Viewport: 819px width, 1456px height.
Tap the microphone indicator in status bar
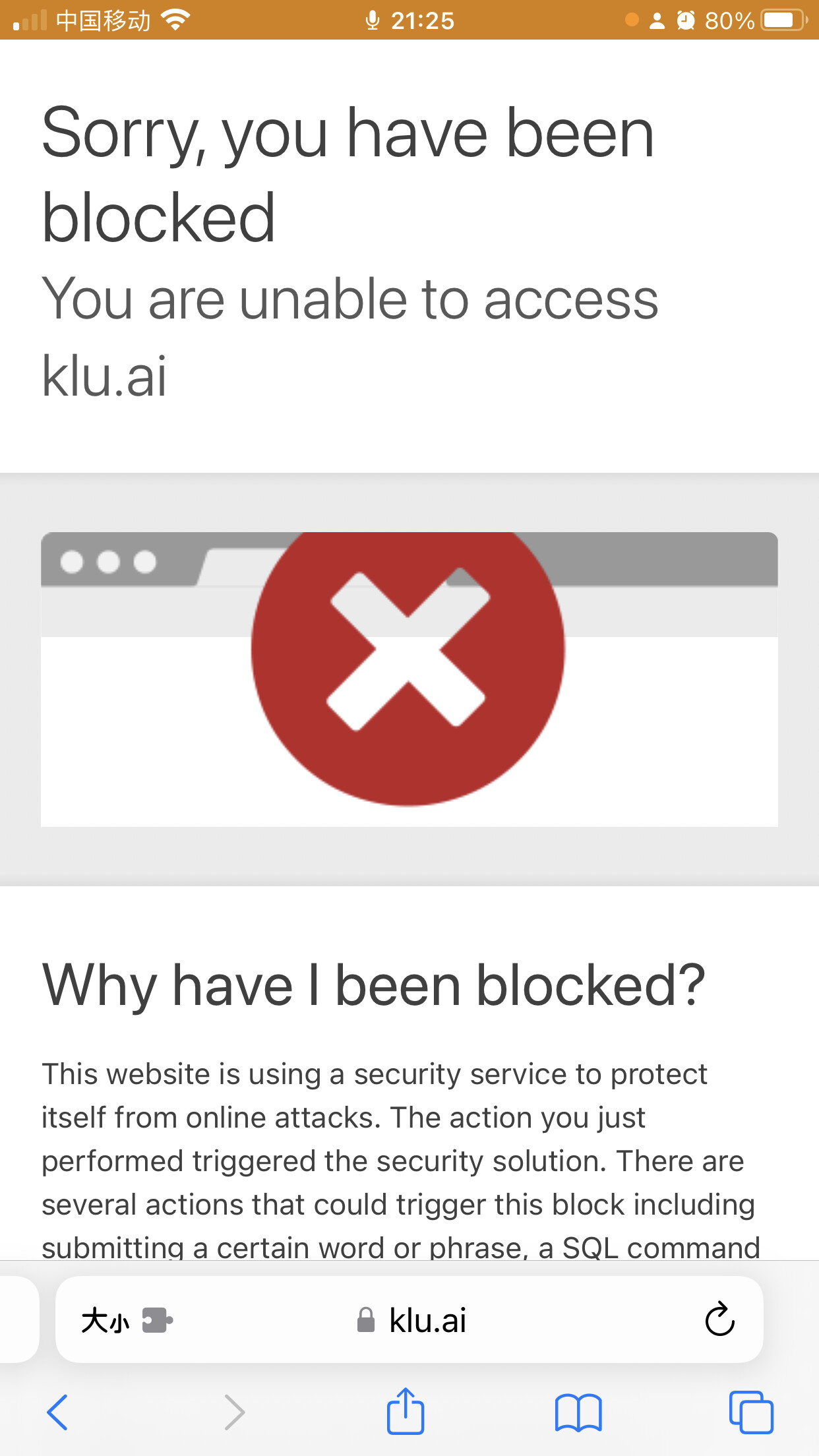373,20
